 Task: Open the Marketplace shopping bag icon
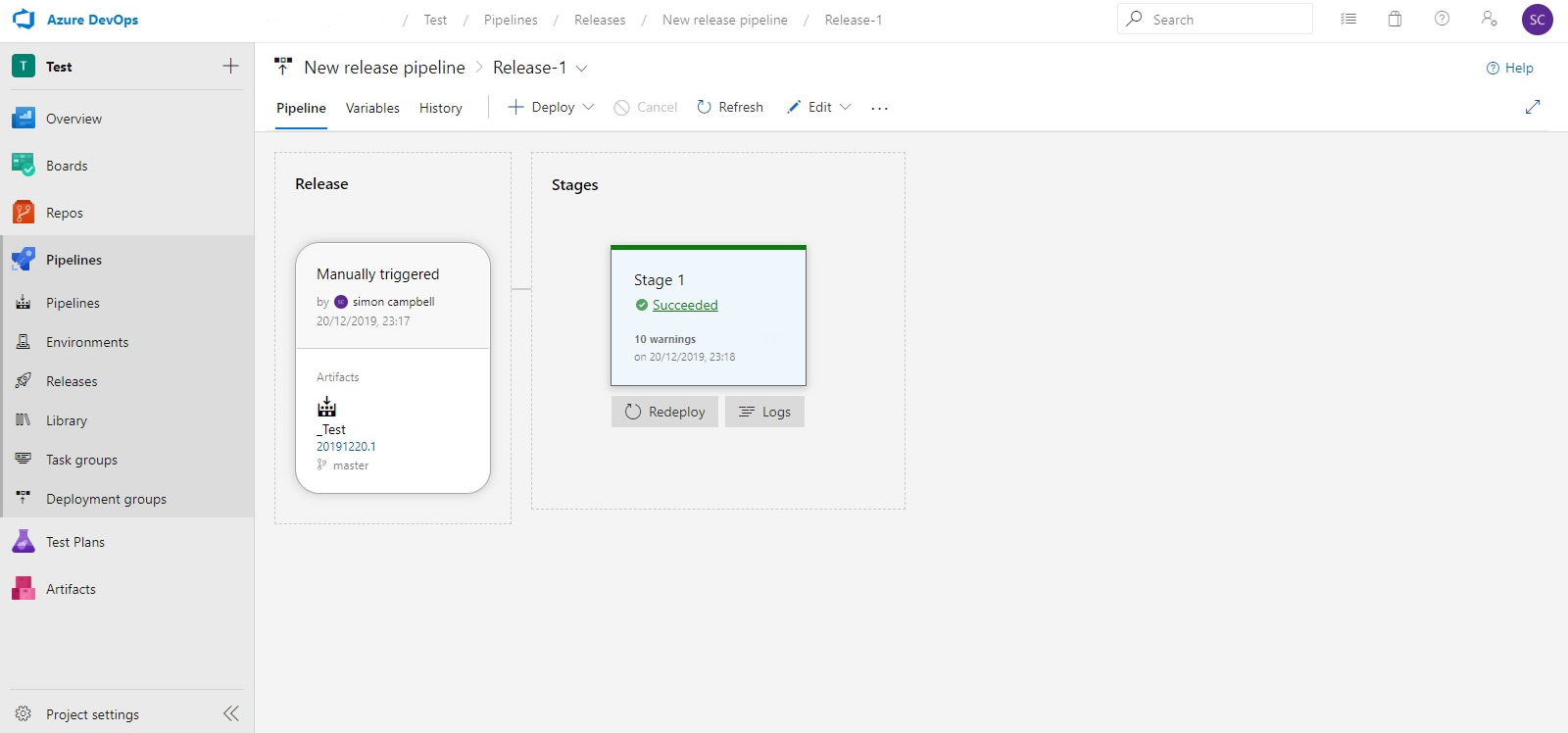[x=1396, y=19]
